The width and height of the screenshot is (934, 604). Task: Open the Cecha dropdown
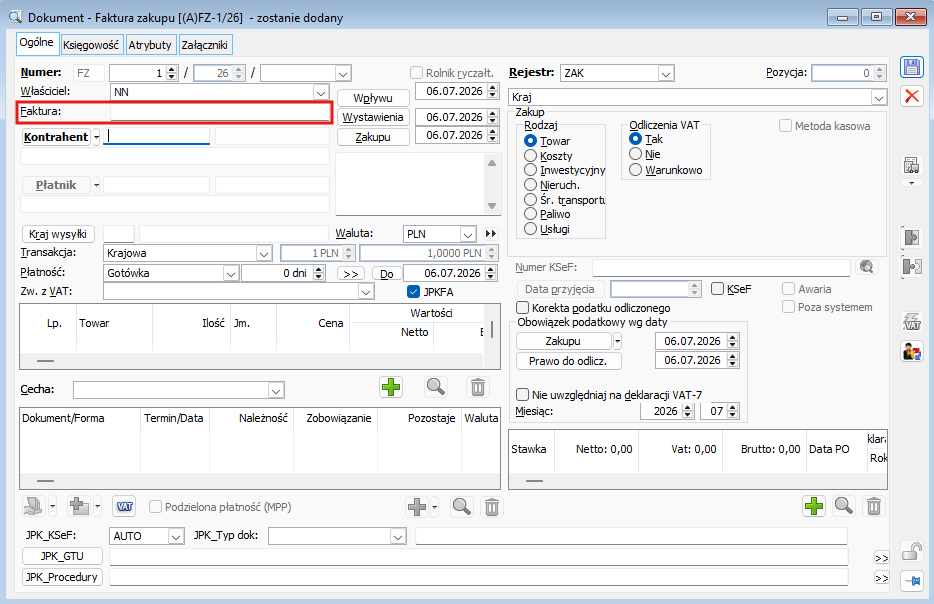275,391
